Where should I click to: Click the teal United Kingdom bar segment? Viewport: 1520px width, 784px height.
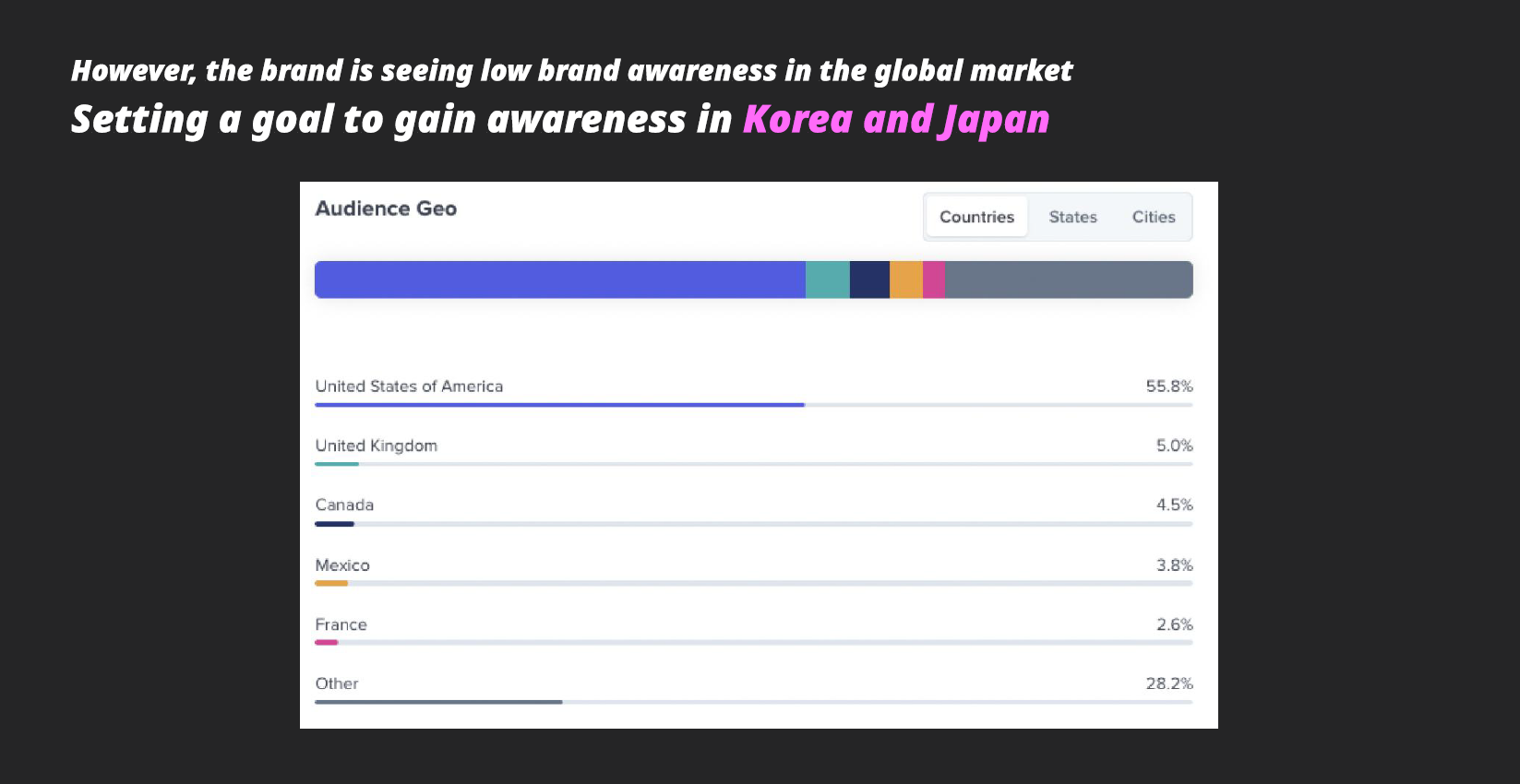[828, 279]
